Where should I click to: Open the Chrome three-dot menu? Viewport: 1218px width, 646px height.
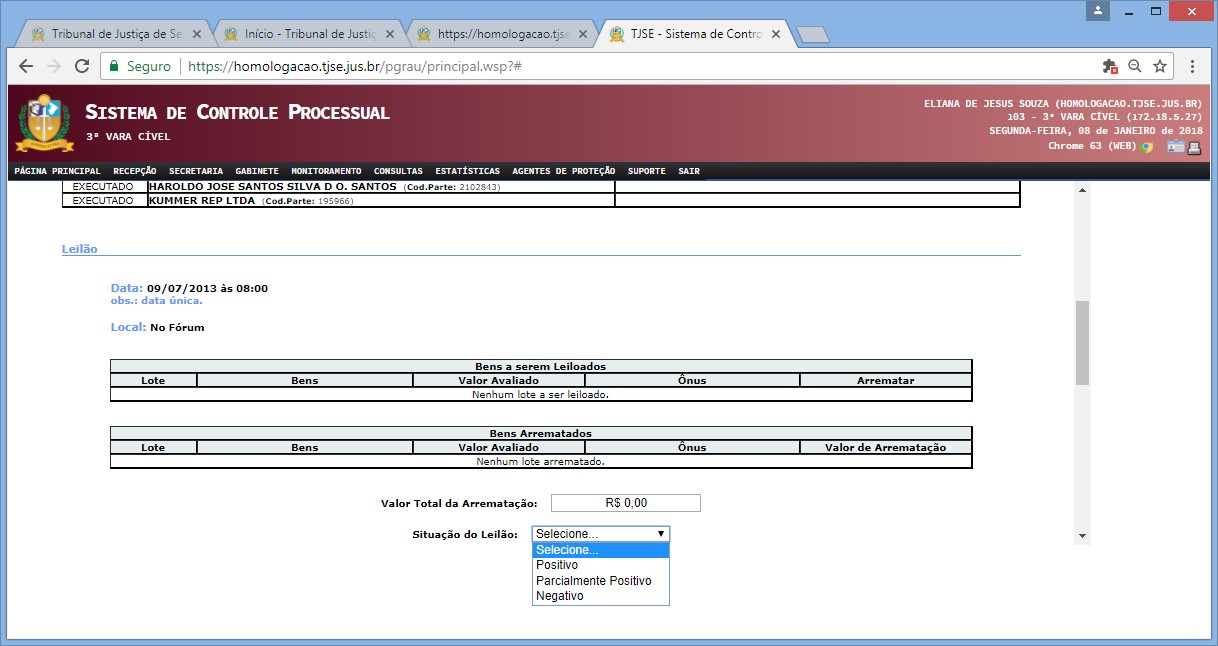[x=1193, y=66]
